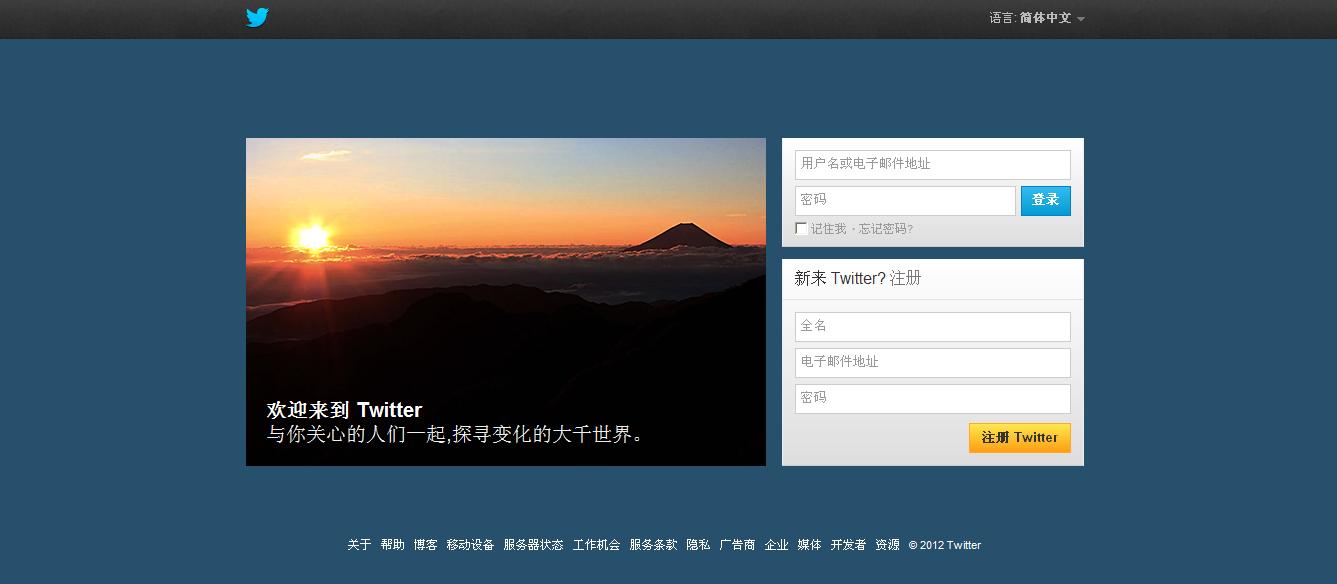Click the © 2012 Twitter footer text
The height and width of the screenshot is (584, 1337).
coord(945,545)
